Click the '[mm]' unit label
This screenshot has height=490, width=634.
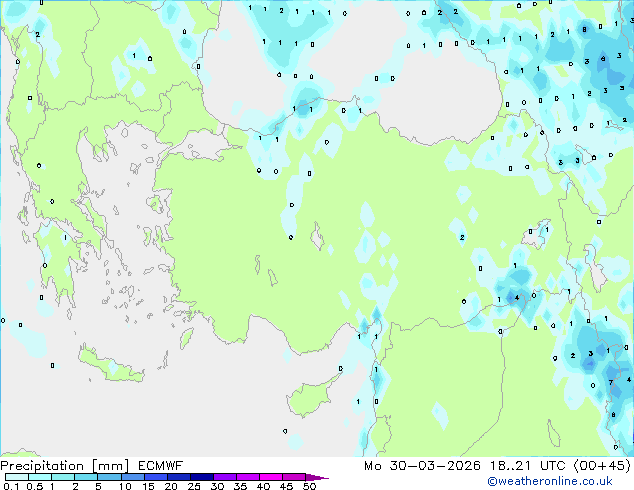point(111,466)
